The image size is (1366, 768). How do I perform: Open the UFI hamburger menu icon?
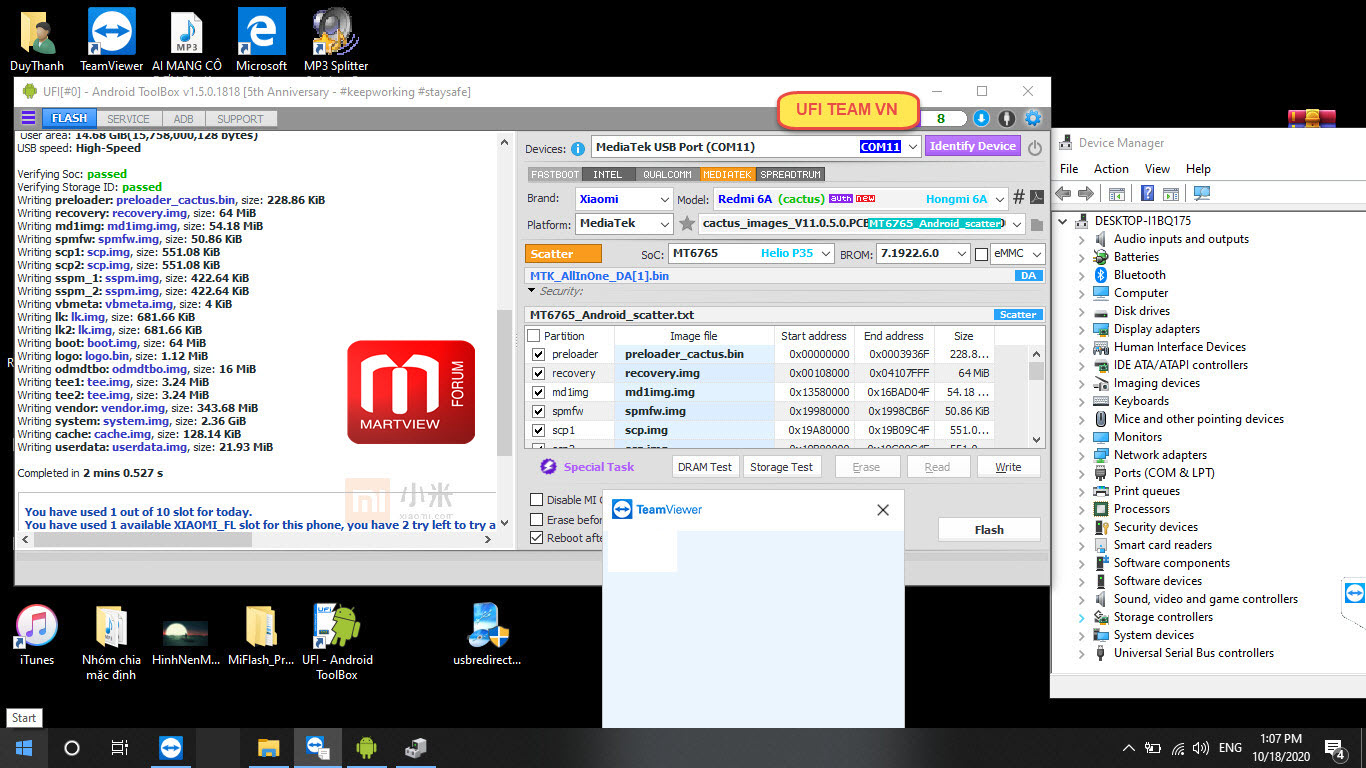28,118
